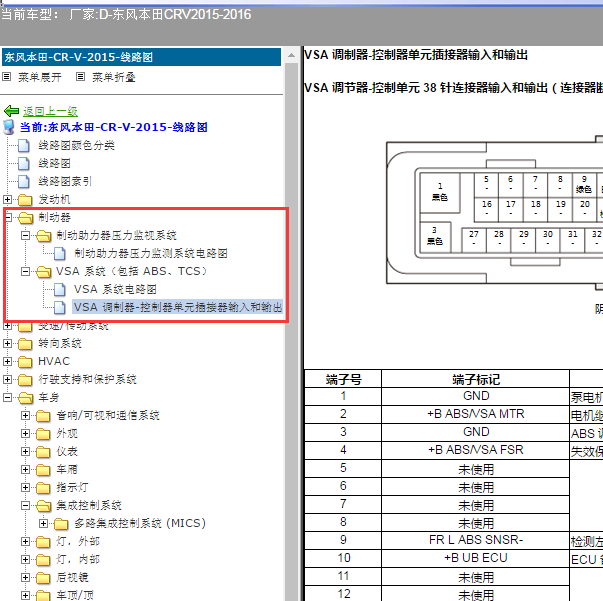Screen dimensions: 603x601
Task: Click the current model text D-东风本田CRV2015-2016
Action: (175, 15)
